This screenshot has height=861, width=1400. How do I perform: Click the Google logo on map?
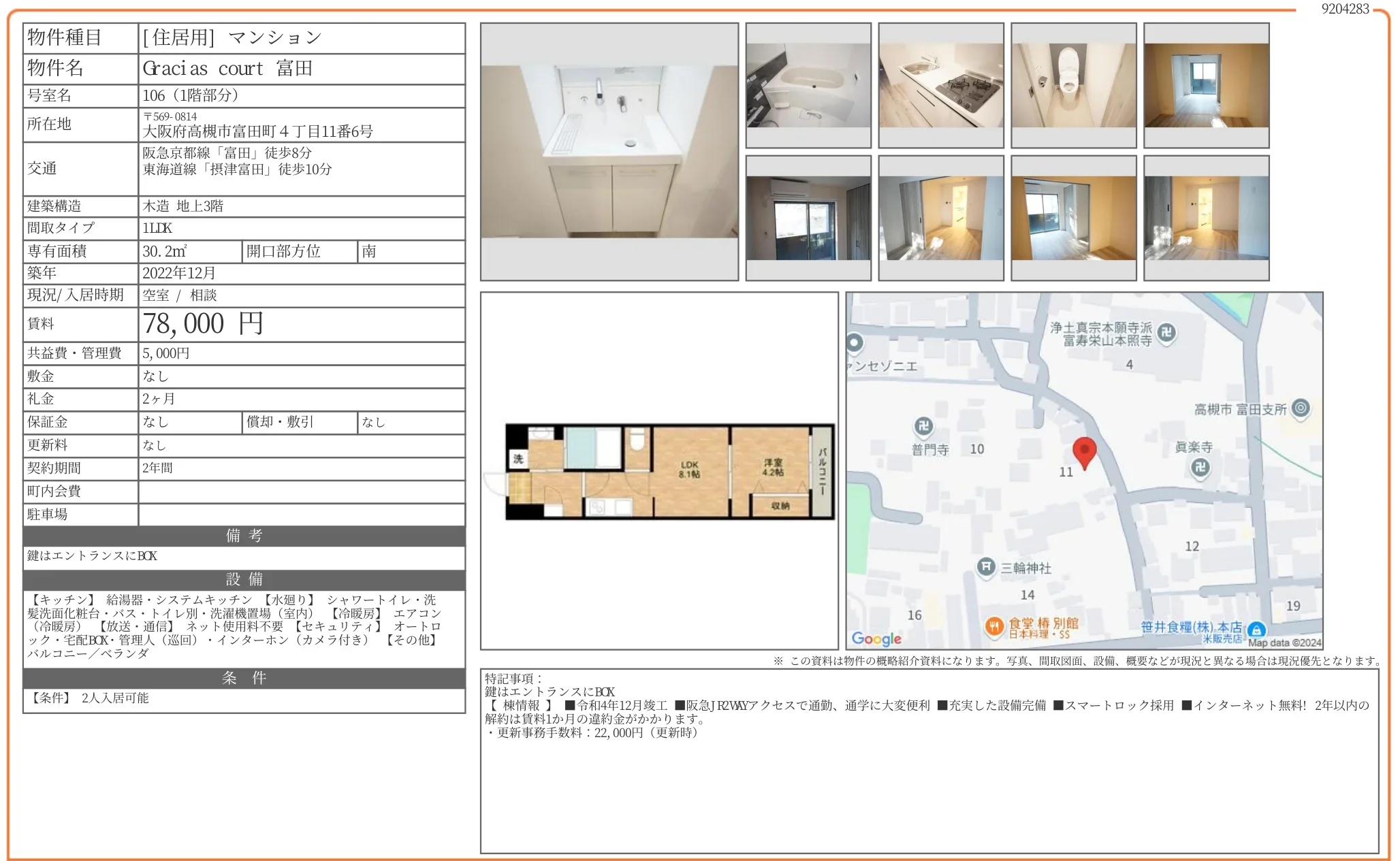pyautogui.click(x=876, y=638)
